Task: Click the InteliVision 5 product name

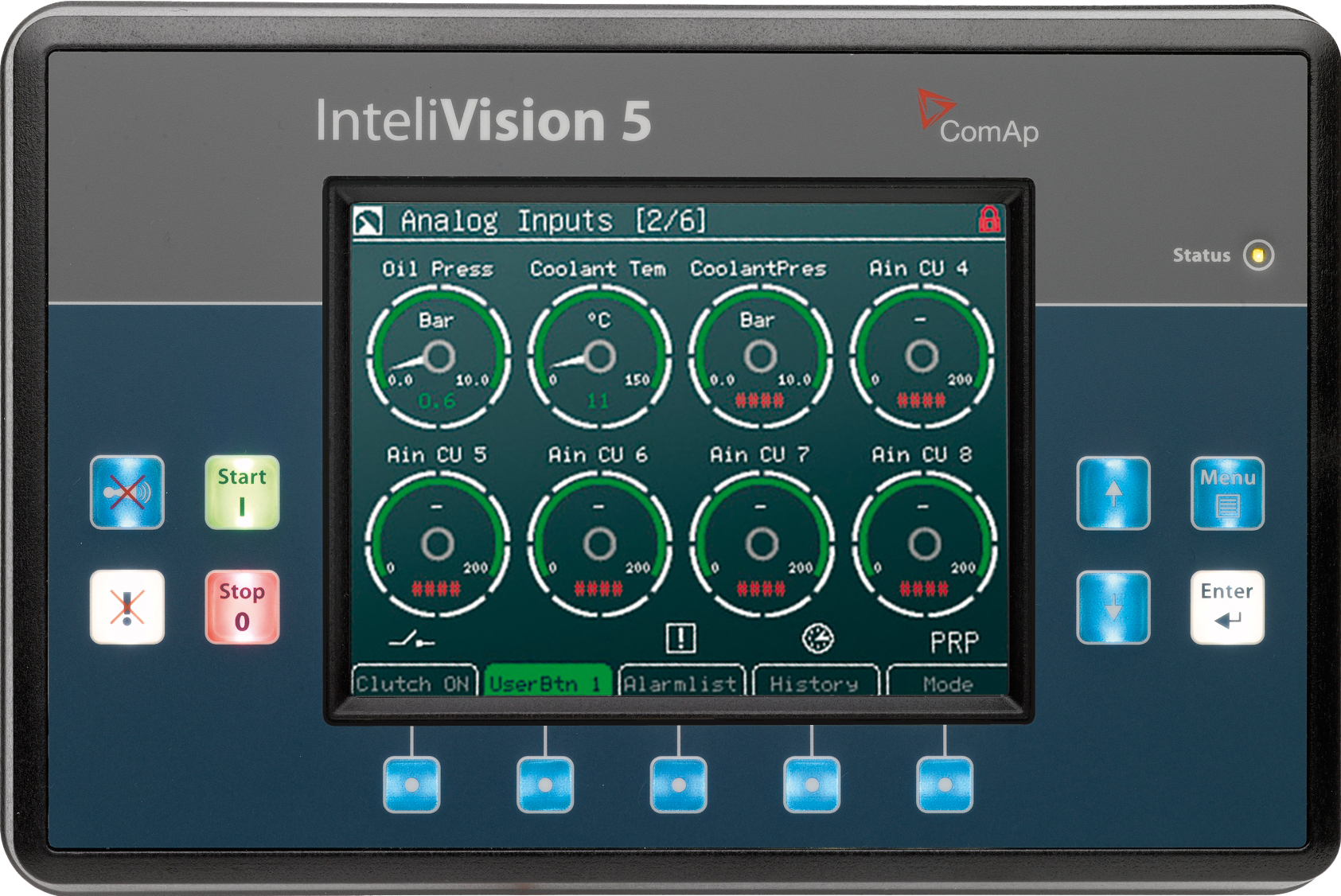Action: (484, 121)
